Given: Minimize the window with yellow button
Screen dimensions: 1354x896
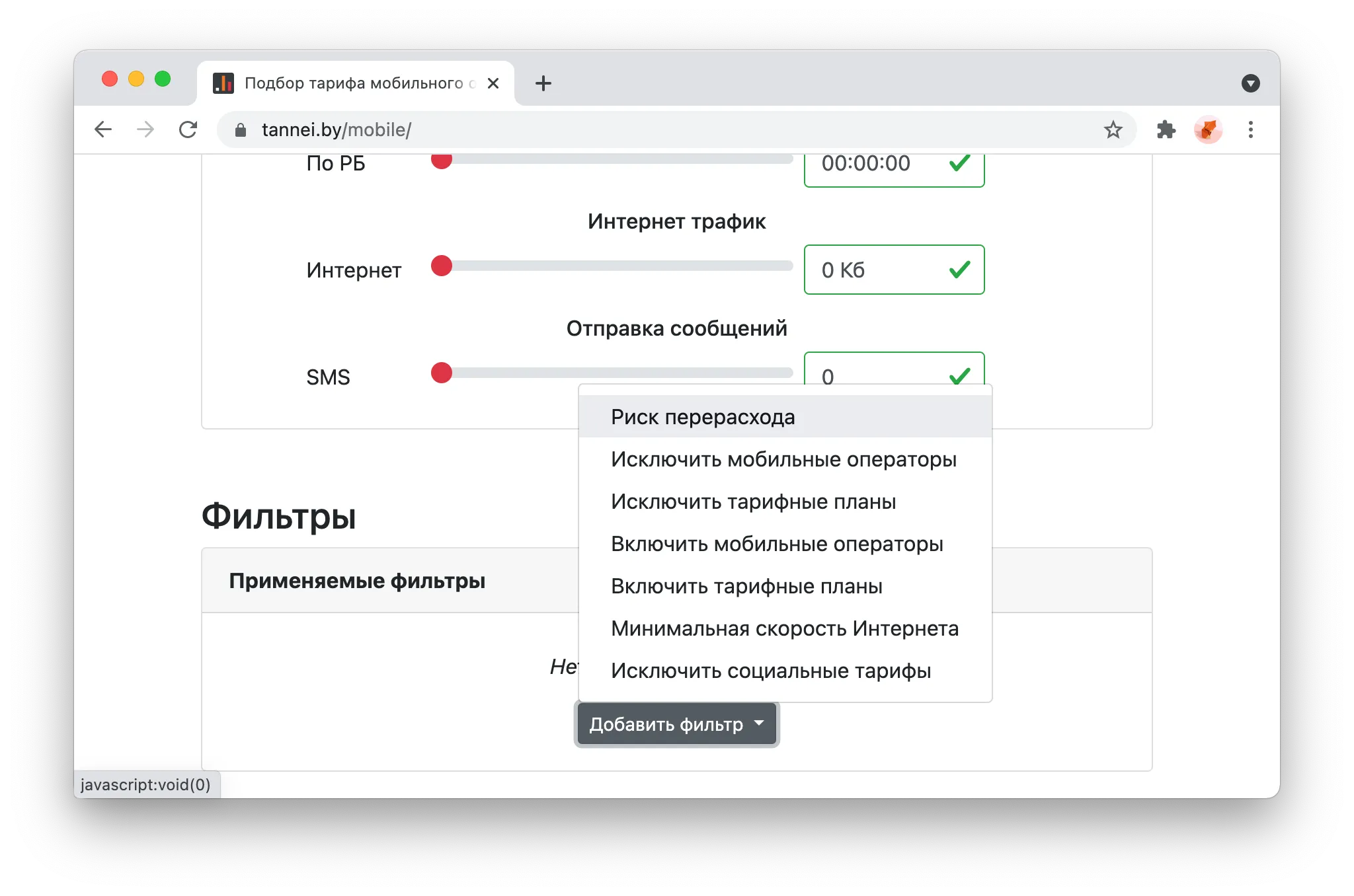Looking at the screenshot, I should click(136, 79).
